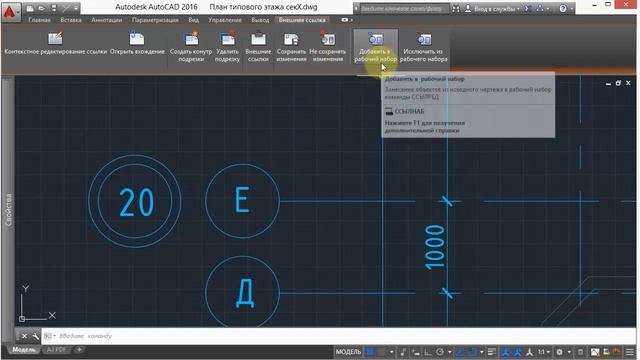Toggle ribbon minimize button after tabs
The height and width of the screenshot is (360, 640).
click(346, 20)
